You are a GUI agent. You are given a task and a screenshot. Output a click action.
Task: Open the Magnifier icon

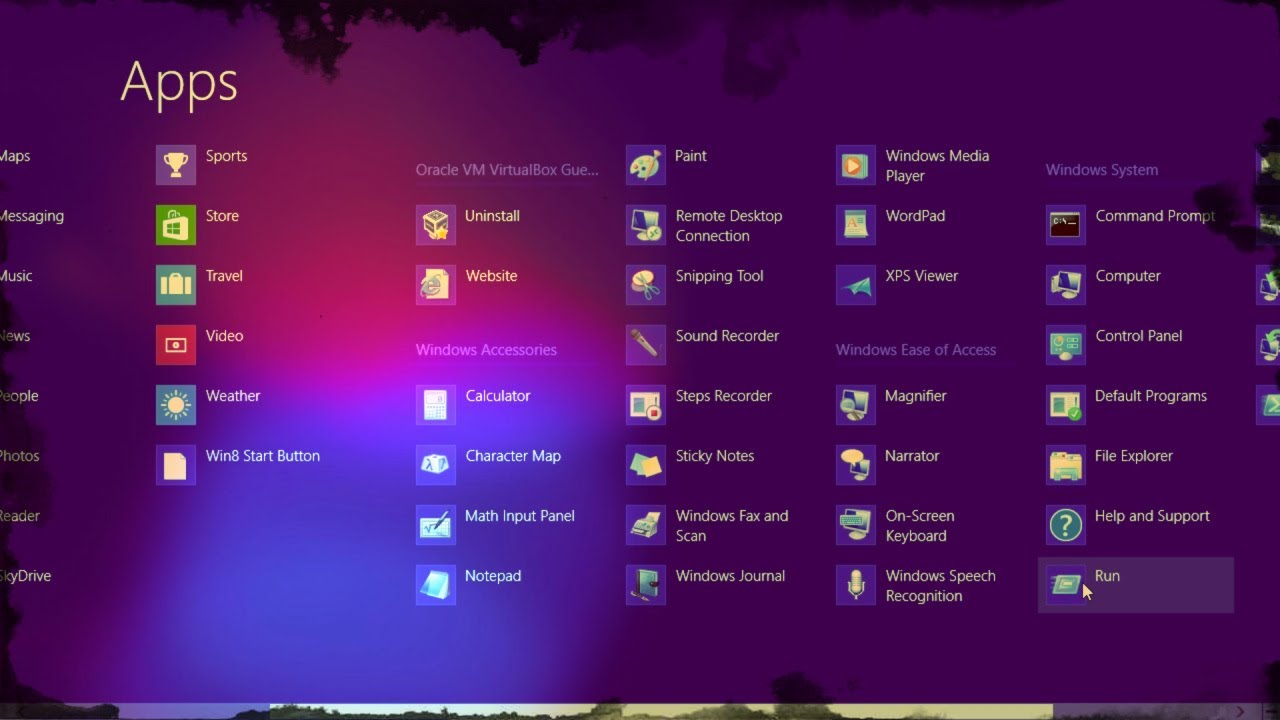856,405
